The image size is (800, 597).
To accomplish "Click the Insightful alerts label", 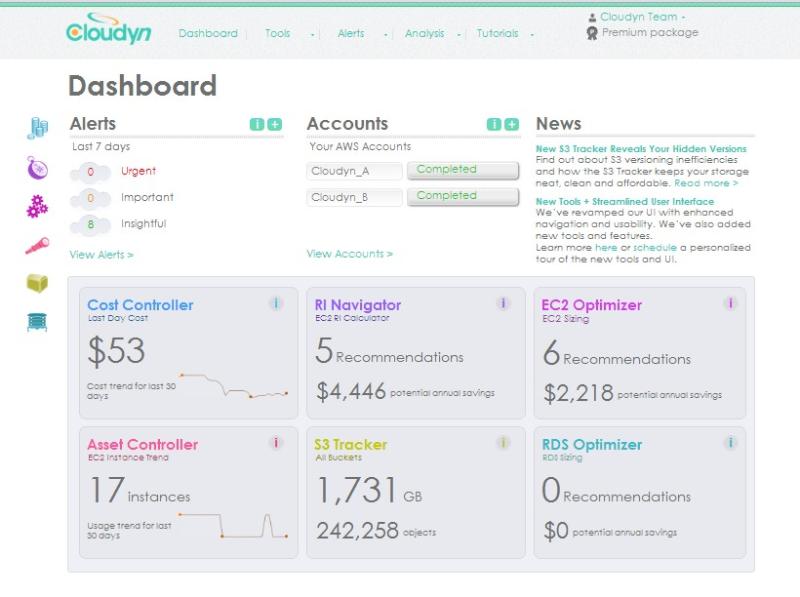I will click(143, 223).
